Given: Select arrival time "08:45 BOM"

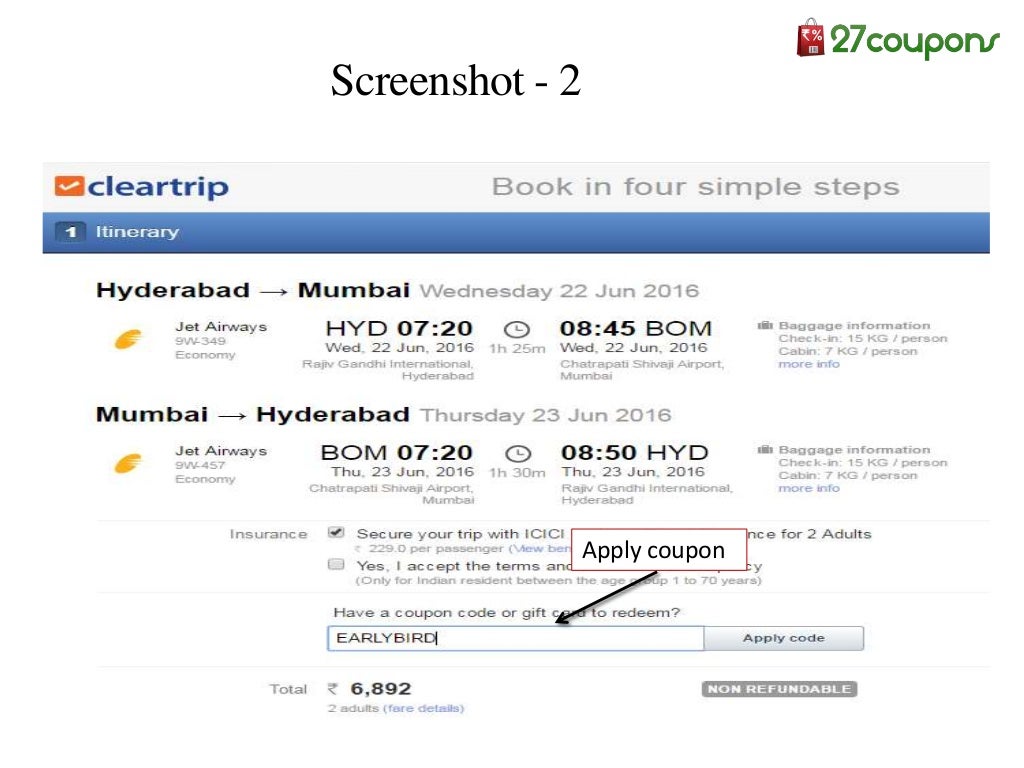Looking at the screenshot, I should coord(635,328).
